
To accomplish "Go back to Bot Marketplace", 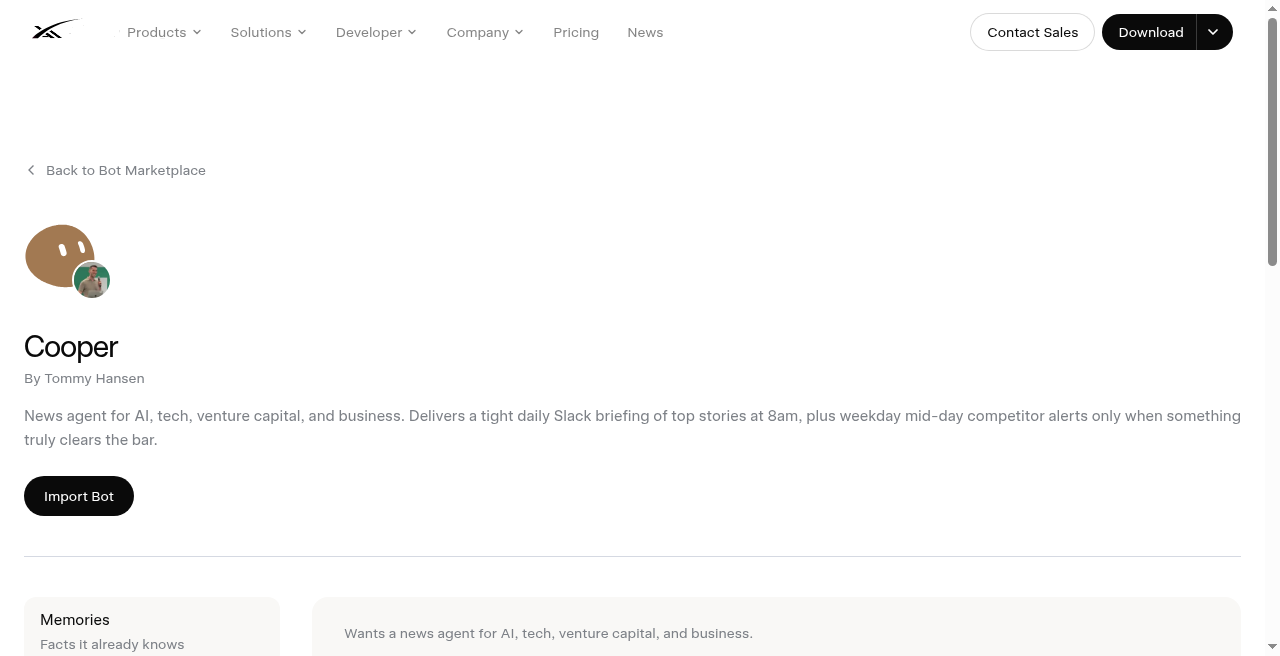I will click(115, 170).
